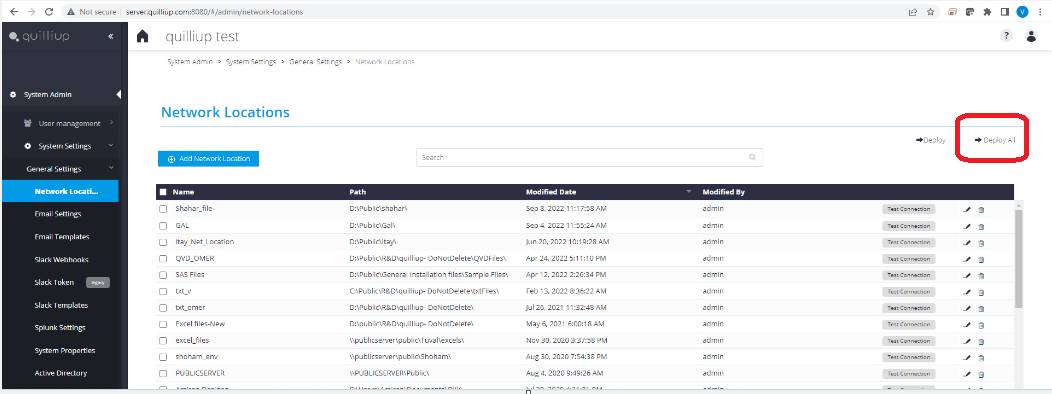1052x394 pixels.
Task: Click the table vertical scrollbar
Action: (1018, 258)
